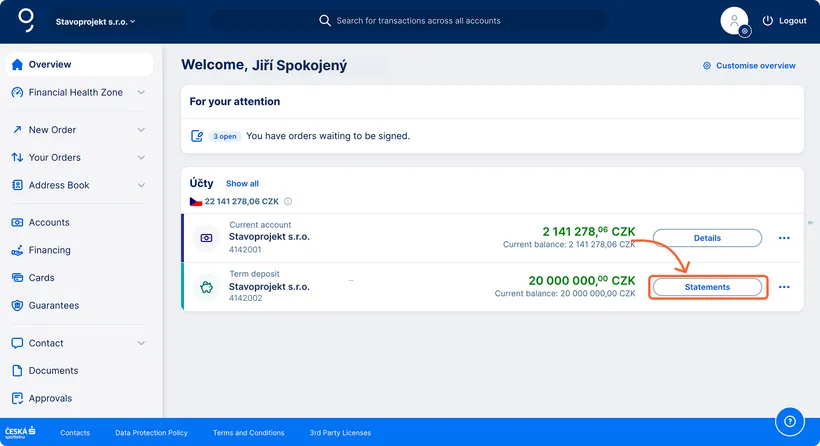Click the current account cash icon
820x446 pixels.
(x=206, y=238)
